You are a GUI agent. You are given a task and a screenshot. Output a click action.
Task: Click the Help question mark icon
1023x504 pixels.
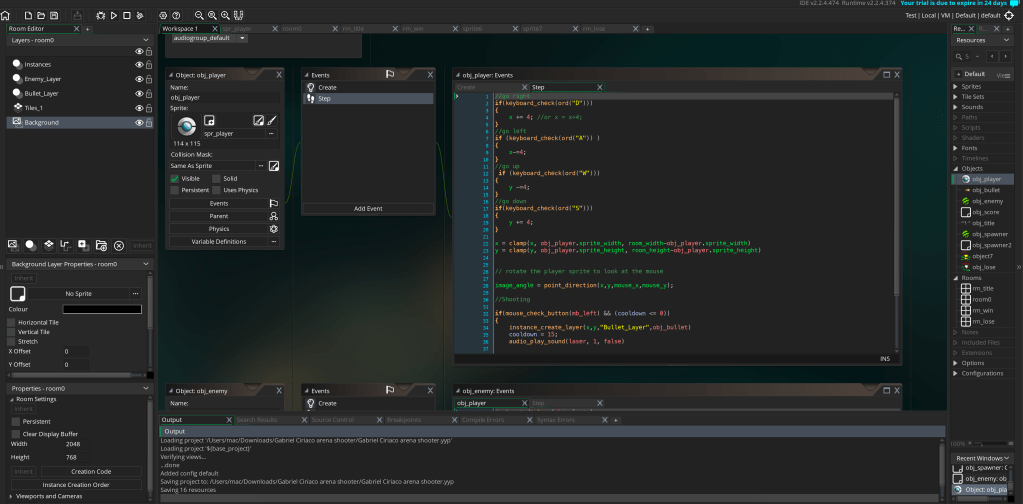pos(177,16)
